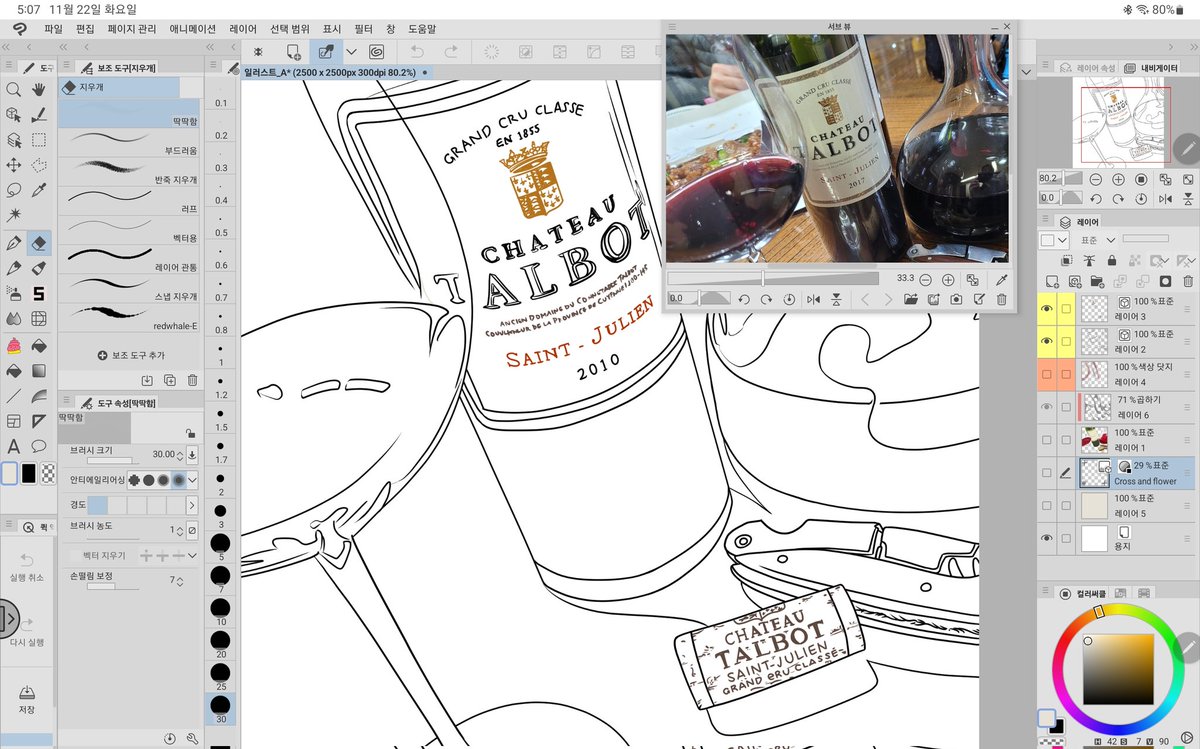
Task: Expand anti-aliasing options chevron
Action: pyautogui.click(x=192, y=480)
